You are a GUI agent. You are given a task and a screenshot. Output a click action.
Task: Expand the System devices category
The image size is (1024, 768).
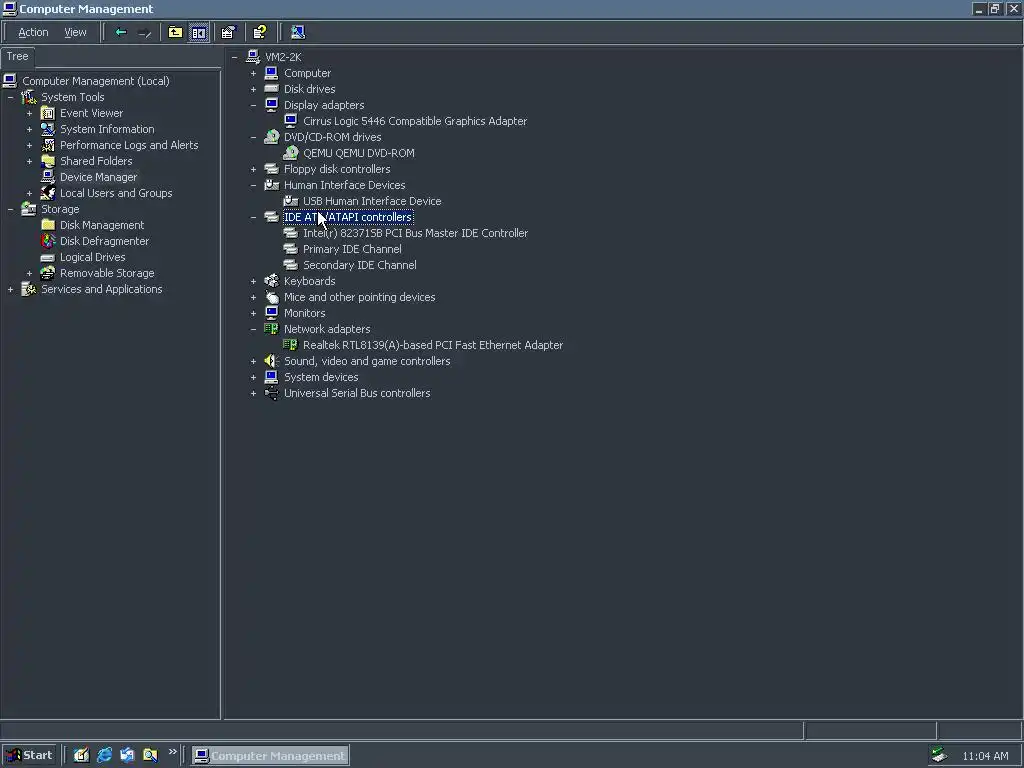tap(253, 377)
